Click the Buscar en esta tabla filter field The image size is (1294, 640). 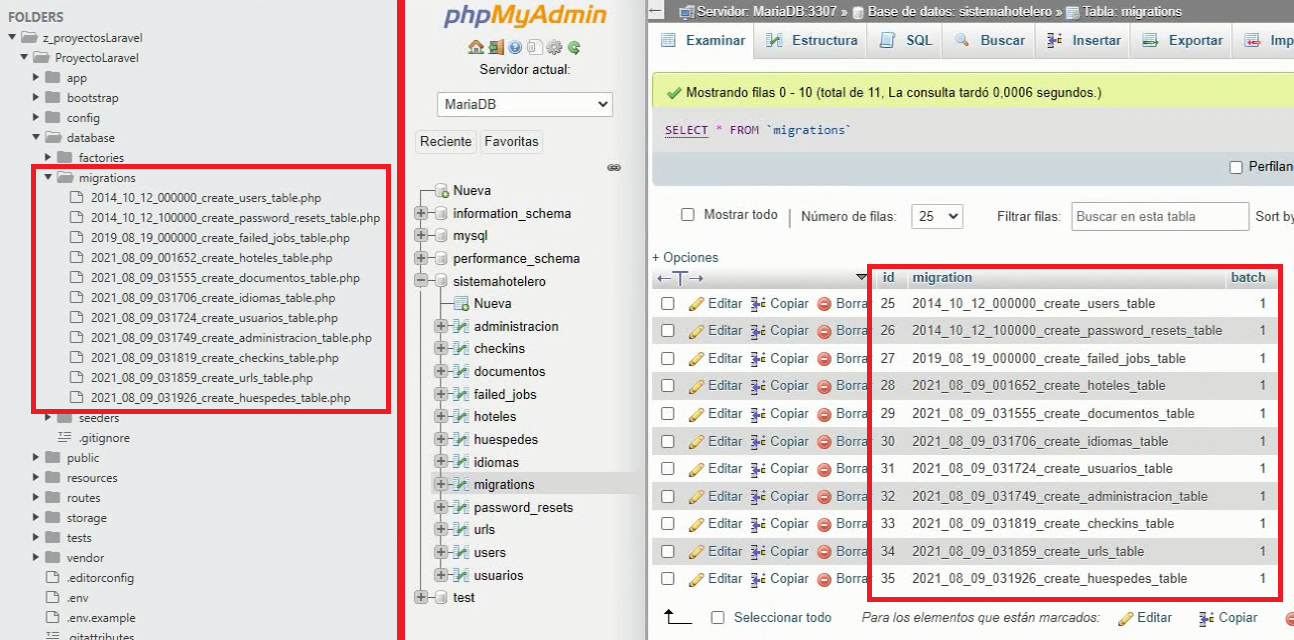point(1159,216)
